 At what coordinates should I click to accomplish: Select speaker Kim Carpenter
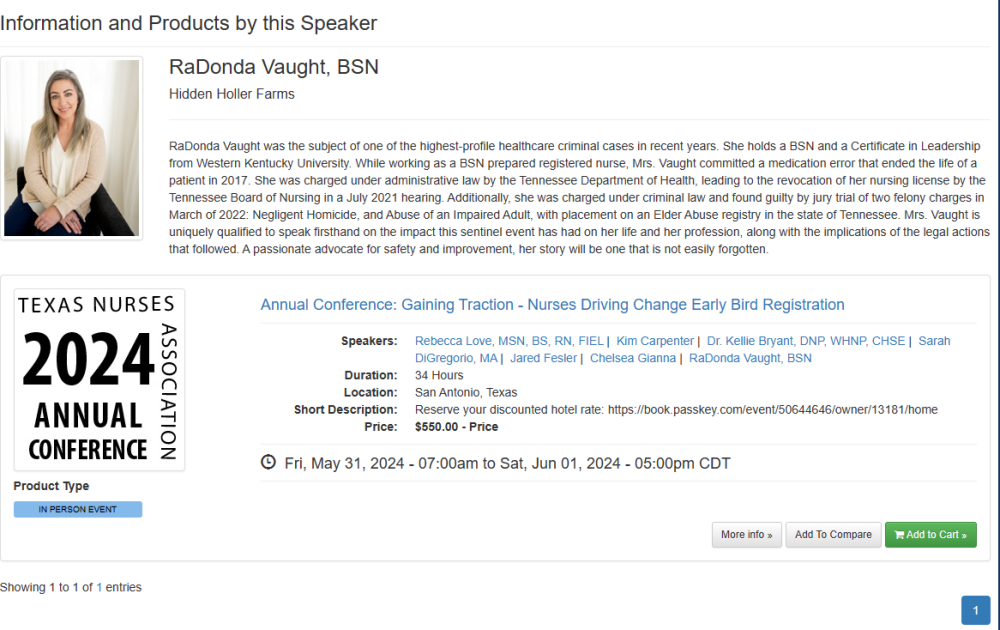click(x=655, y=341)
